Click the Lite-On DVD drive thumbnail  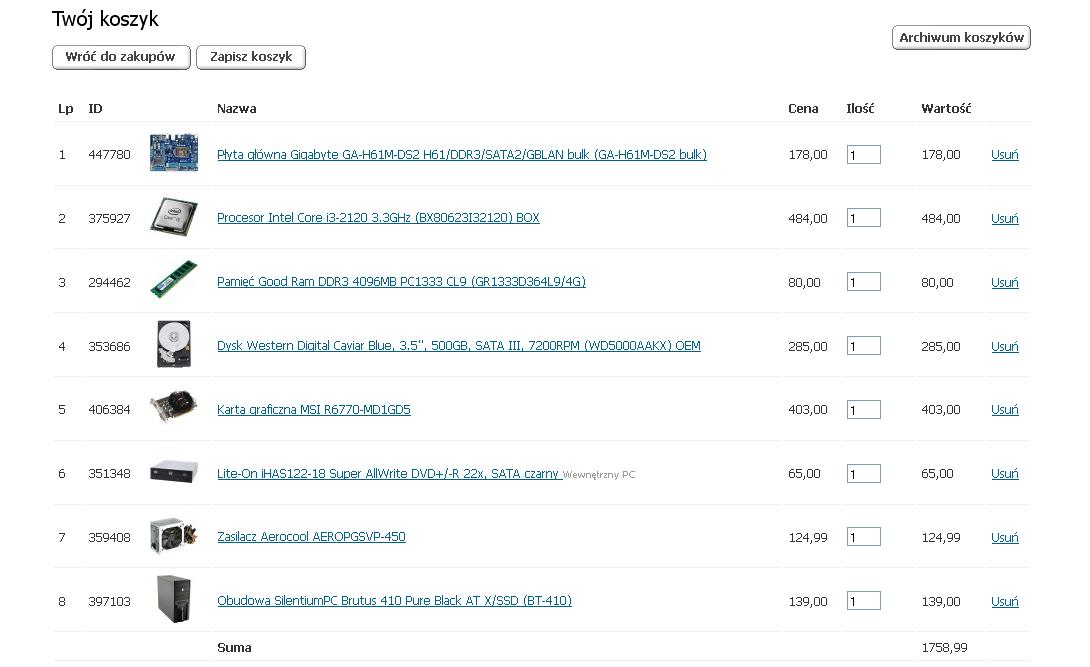point(174,472)
